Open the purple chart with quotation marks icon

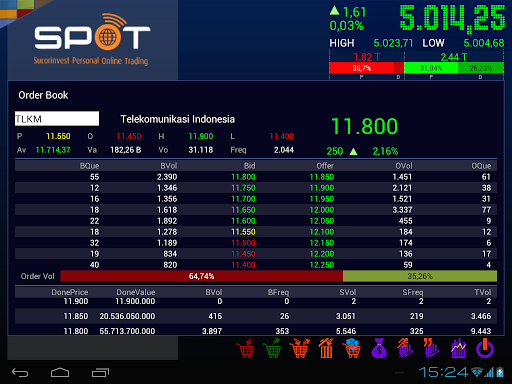(x=432, y=348)
